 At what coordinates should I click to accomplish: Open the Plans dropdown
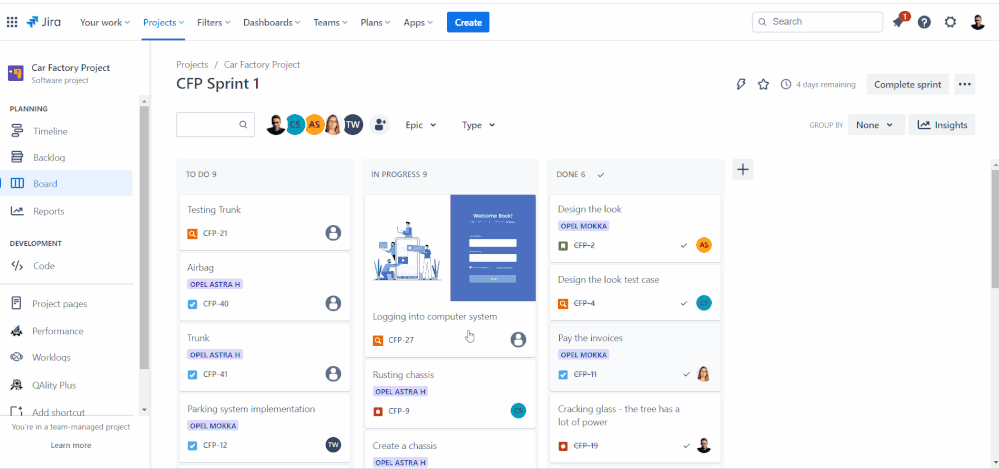tap(376, 22)
